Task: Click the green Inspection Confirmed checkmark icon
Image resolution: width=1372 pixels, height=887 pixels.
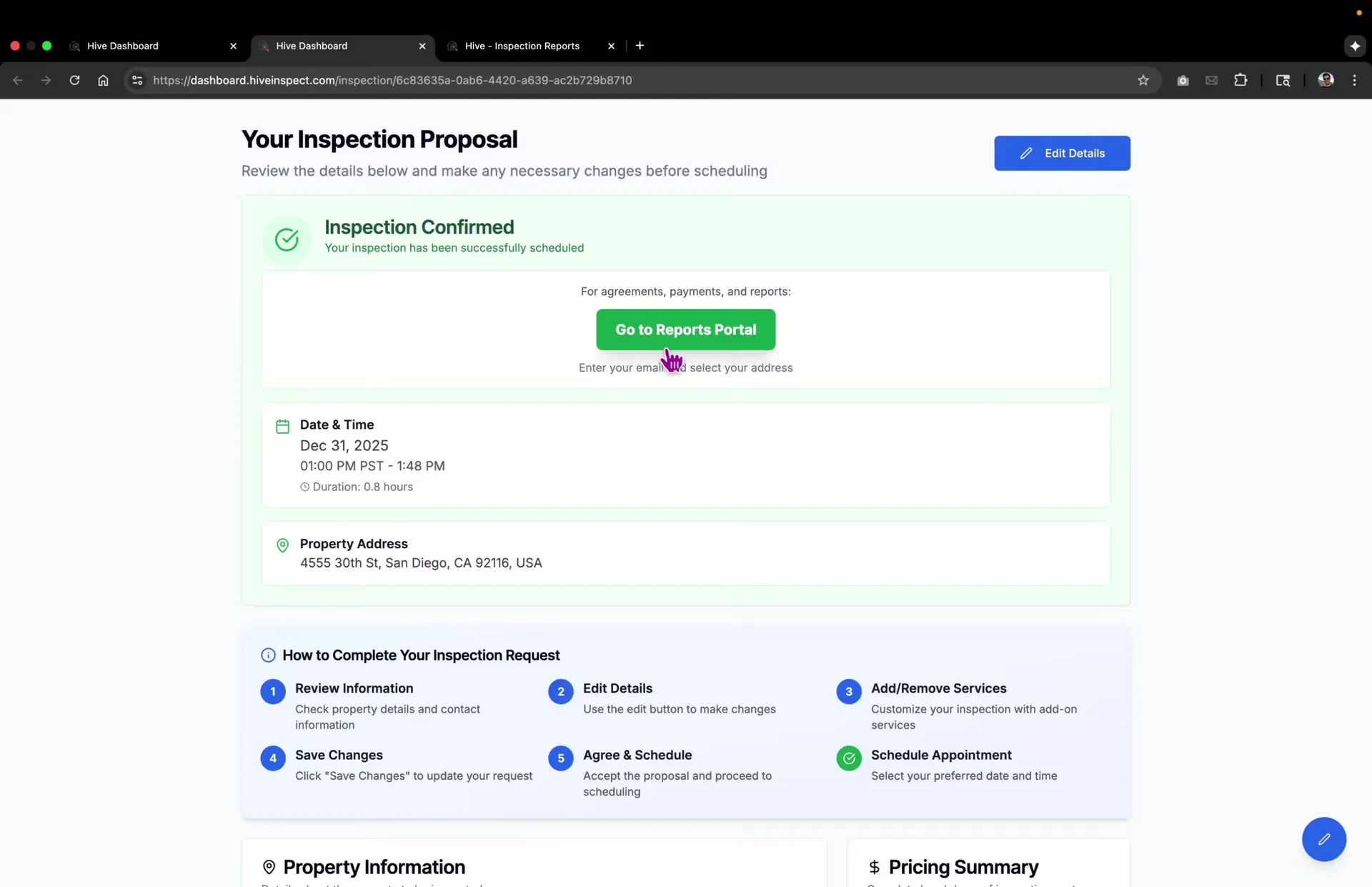Action: click(287, 239)
